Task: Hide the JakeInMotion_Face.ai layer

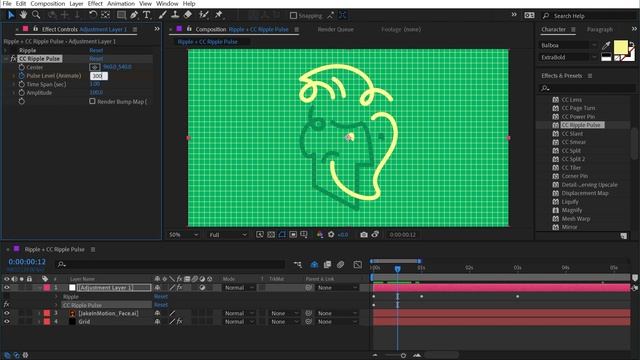Action: [7, 313]
